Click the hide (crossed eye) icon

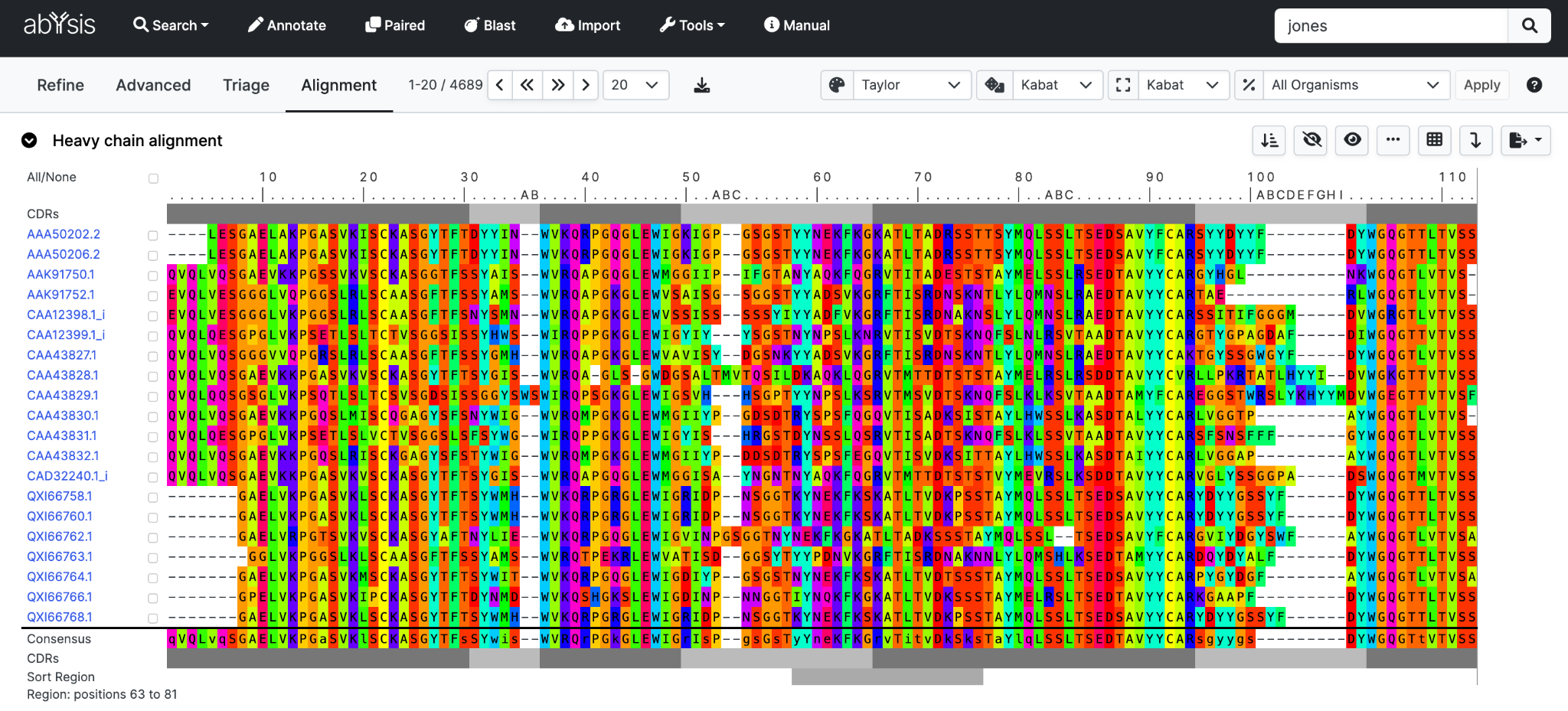pos(1312,140)
